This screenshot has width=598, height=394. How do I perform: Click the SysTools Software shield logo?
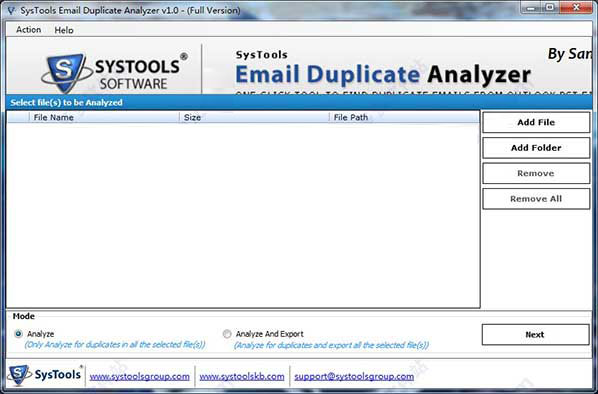click(x=66, y=73)
